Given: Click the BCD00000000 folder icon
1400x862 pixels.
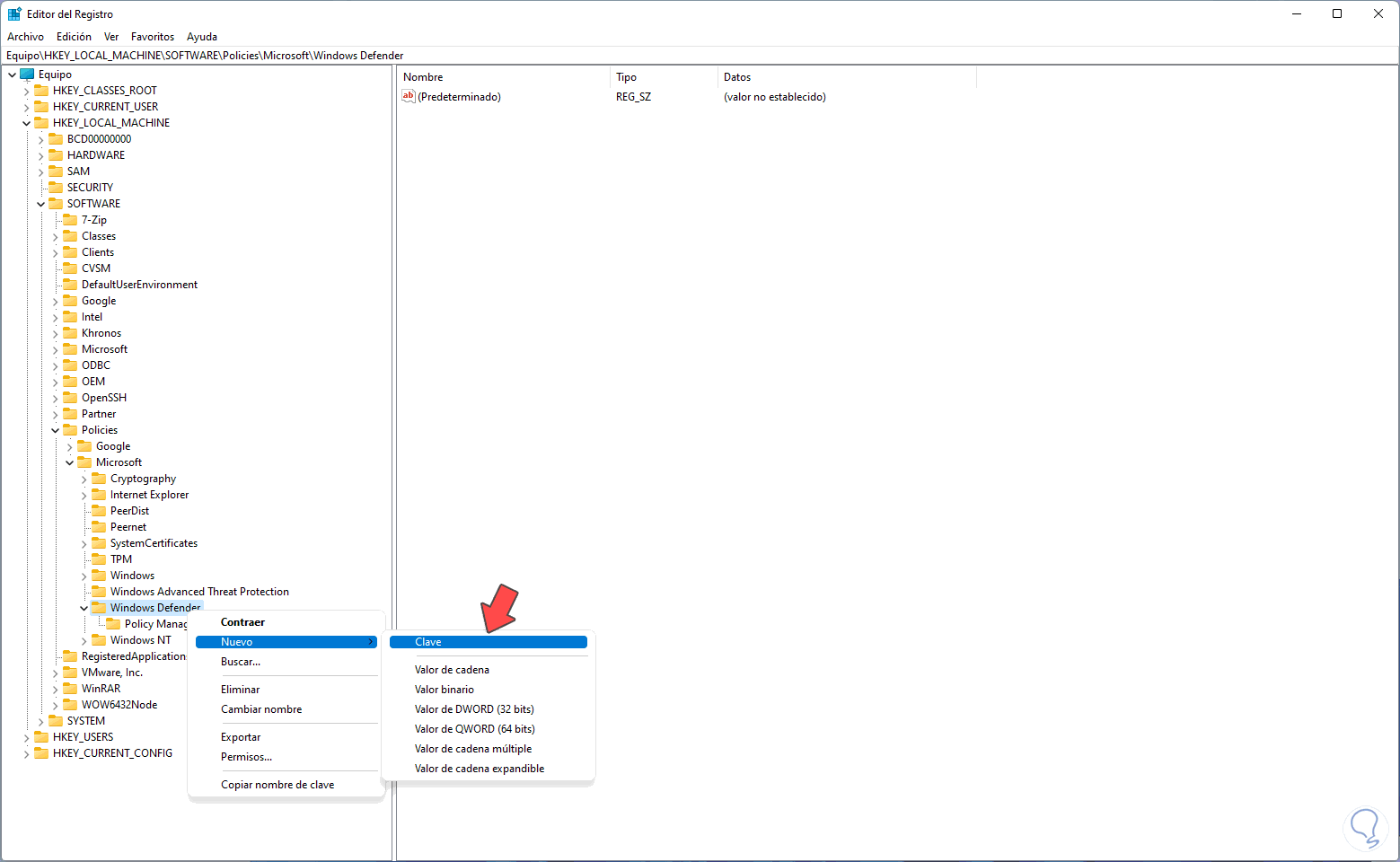Looking at the screenshot, I should pyautogui.click(x=56, y=139).
